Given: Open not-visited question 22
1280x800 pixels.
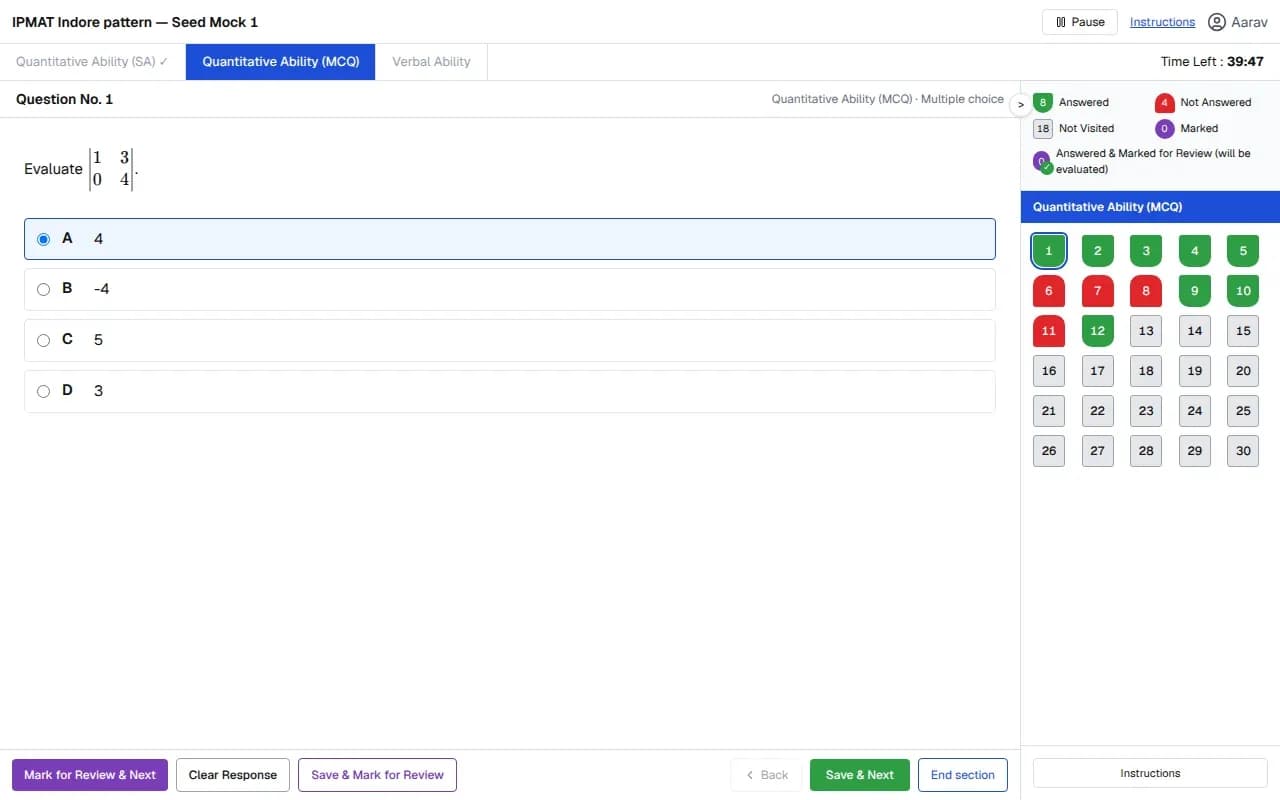Looking at the screenshot, I should pyautogui.click(x=1097, y=411).
